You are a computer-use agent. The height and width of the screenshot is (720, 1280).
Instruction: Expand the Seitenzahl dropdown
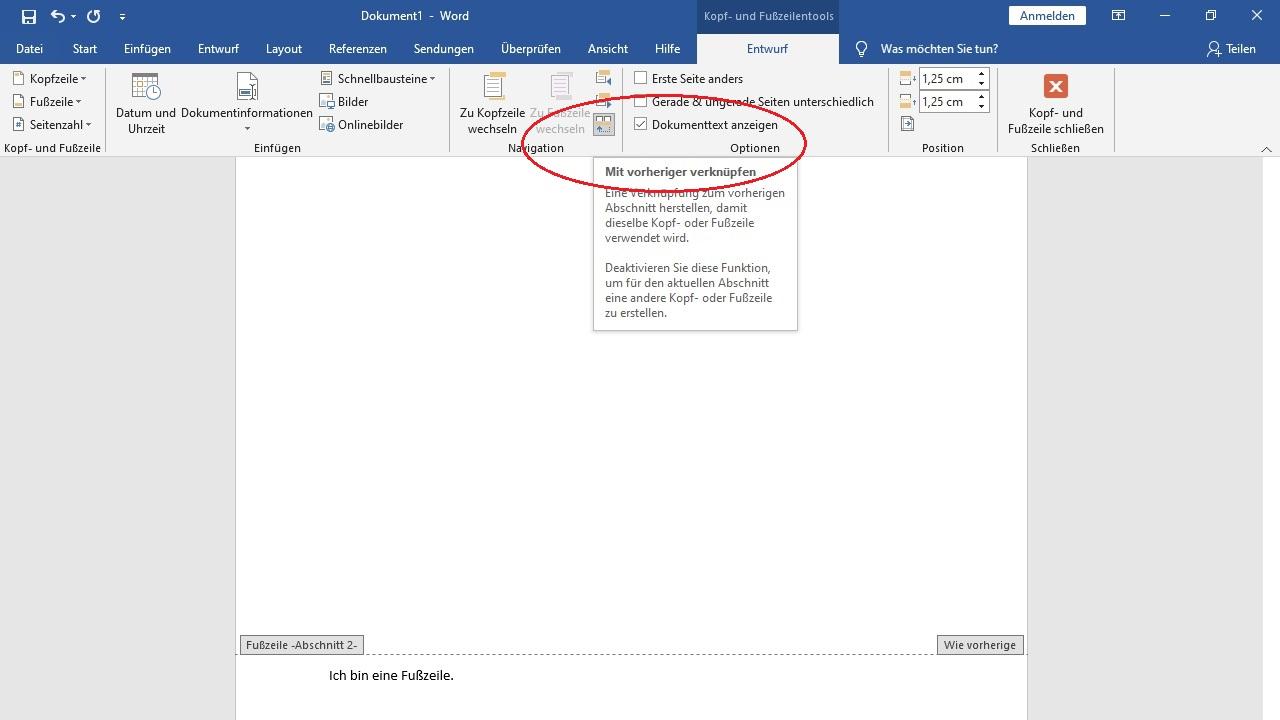click(53, 125)
